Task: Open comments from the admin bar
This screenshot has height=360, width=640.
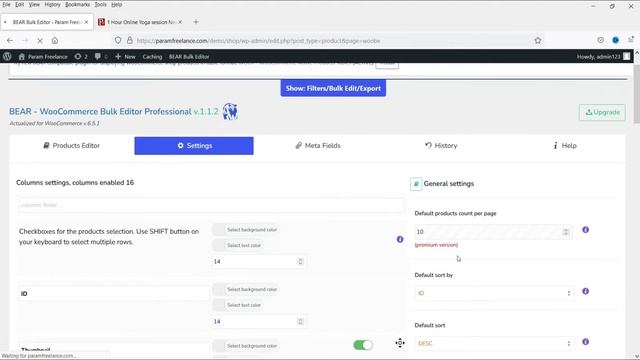Action: tap(101, 57)
